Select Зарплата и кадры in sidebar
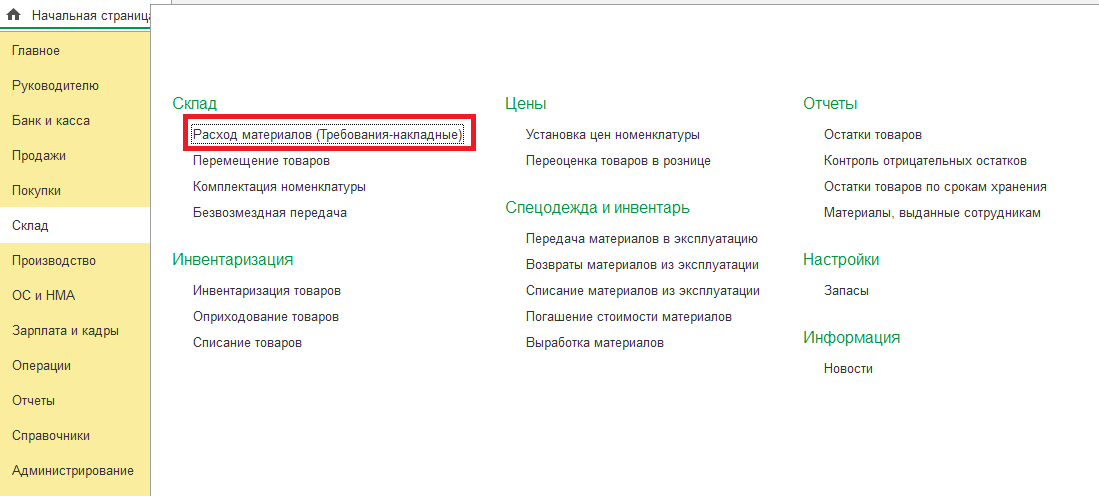This screenshot has height=496, width=1099. point(66,331)
